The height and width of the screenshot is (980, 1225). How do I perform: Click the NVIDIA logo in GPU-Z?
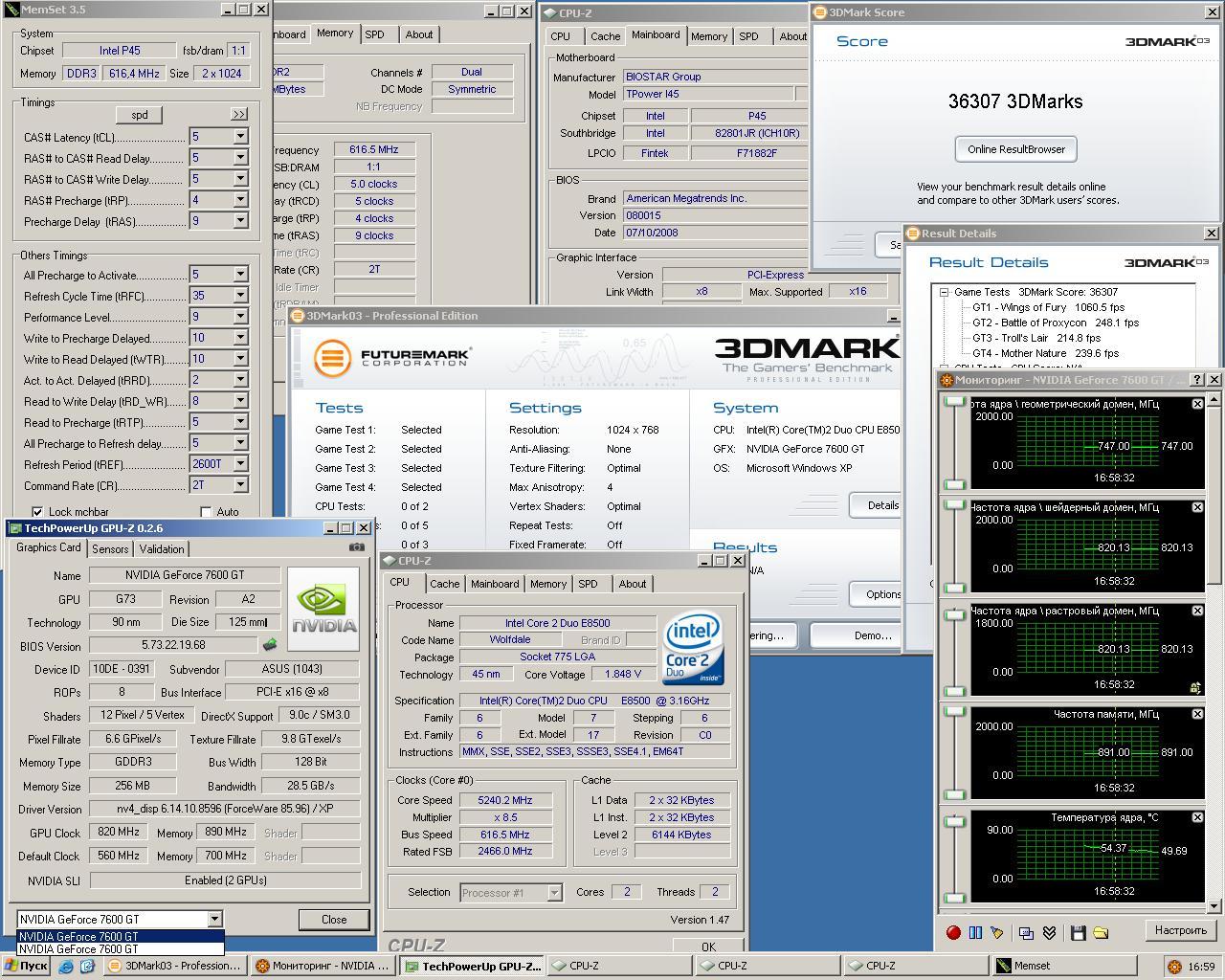click(323, 610)
